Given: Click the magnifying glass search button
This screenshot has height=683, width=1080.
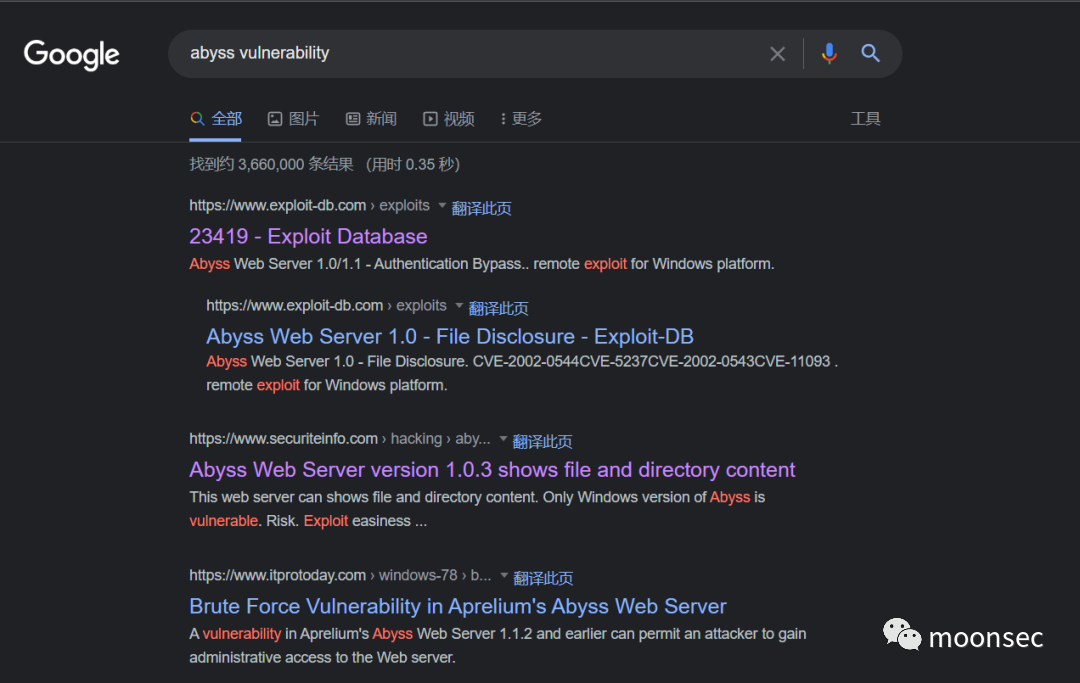Looking at the screenshot, I should tap(871, 53).
